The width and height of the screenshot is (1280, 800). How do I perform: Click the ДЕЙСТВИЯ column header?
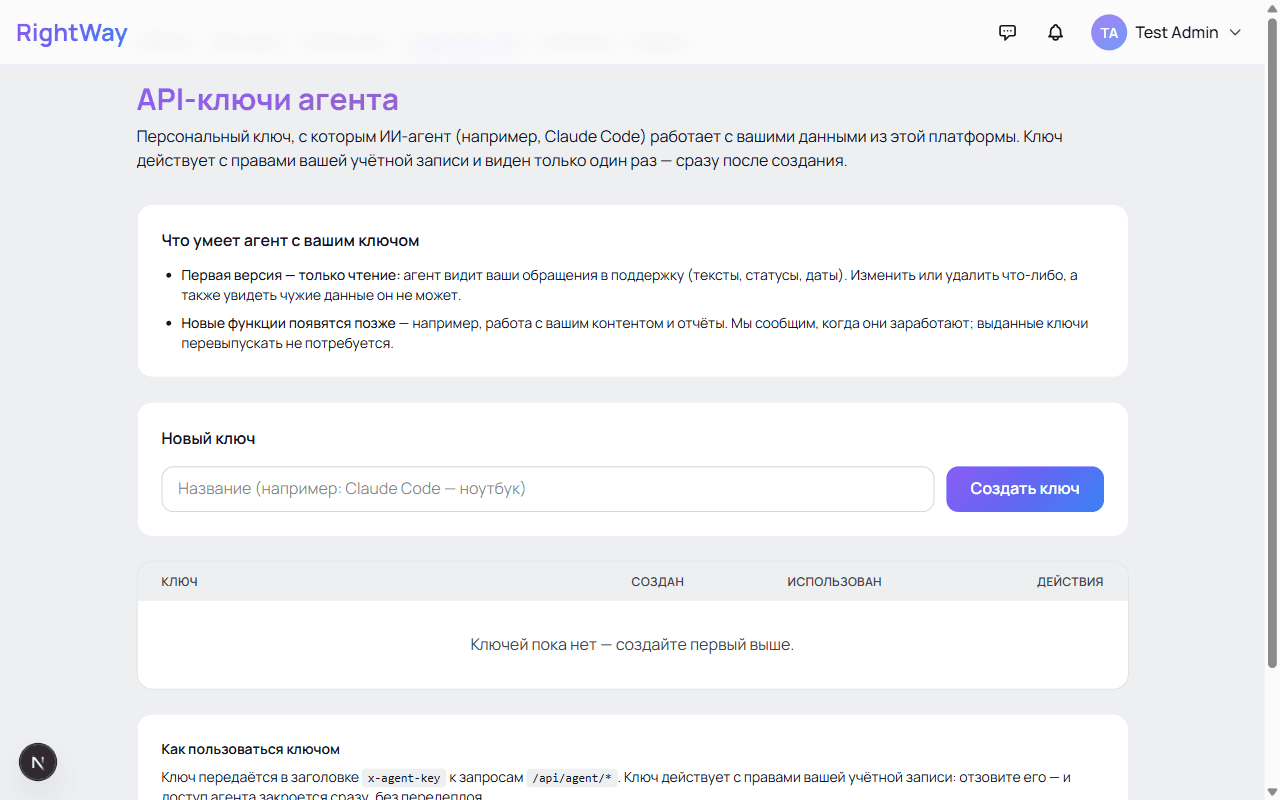(1070, 581)
